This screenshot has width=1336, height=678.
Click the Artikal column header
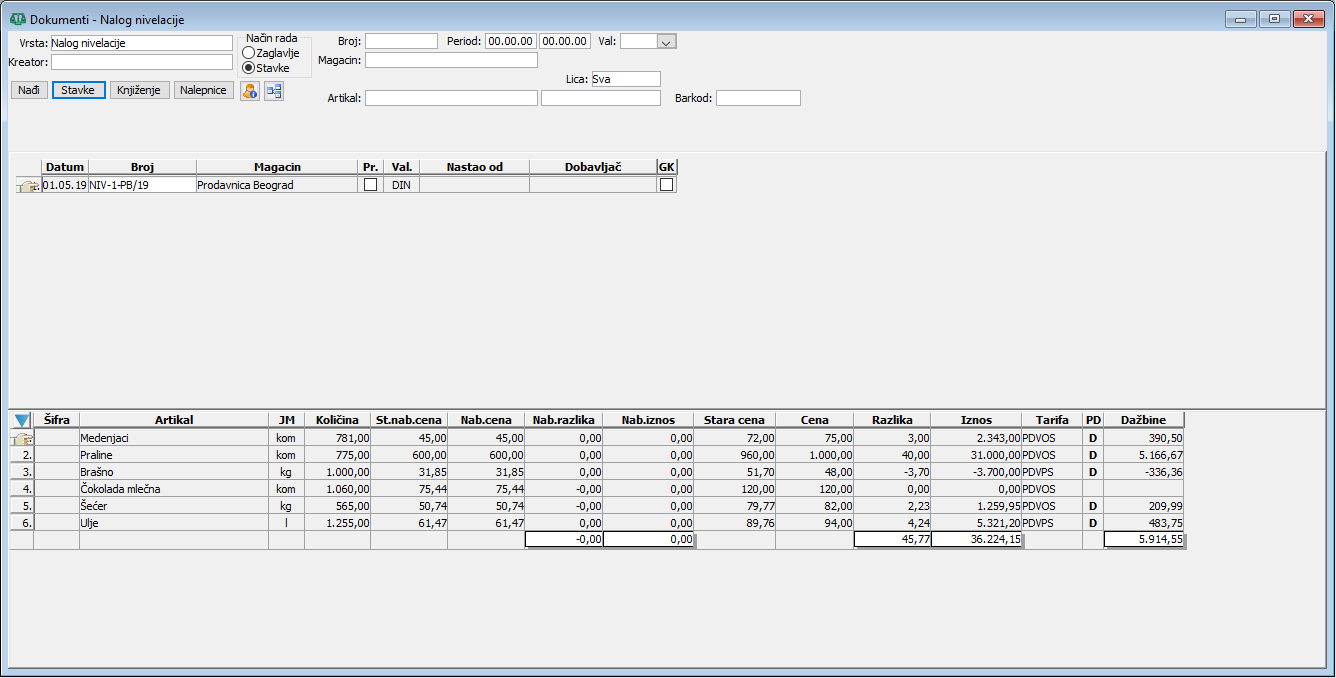(x=174, y=420)
